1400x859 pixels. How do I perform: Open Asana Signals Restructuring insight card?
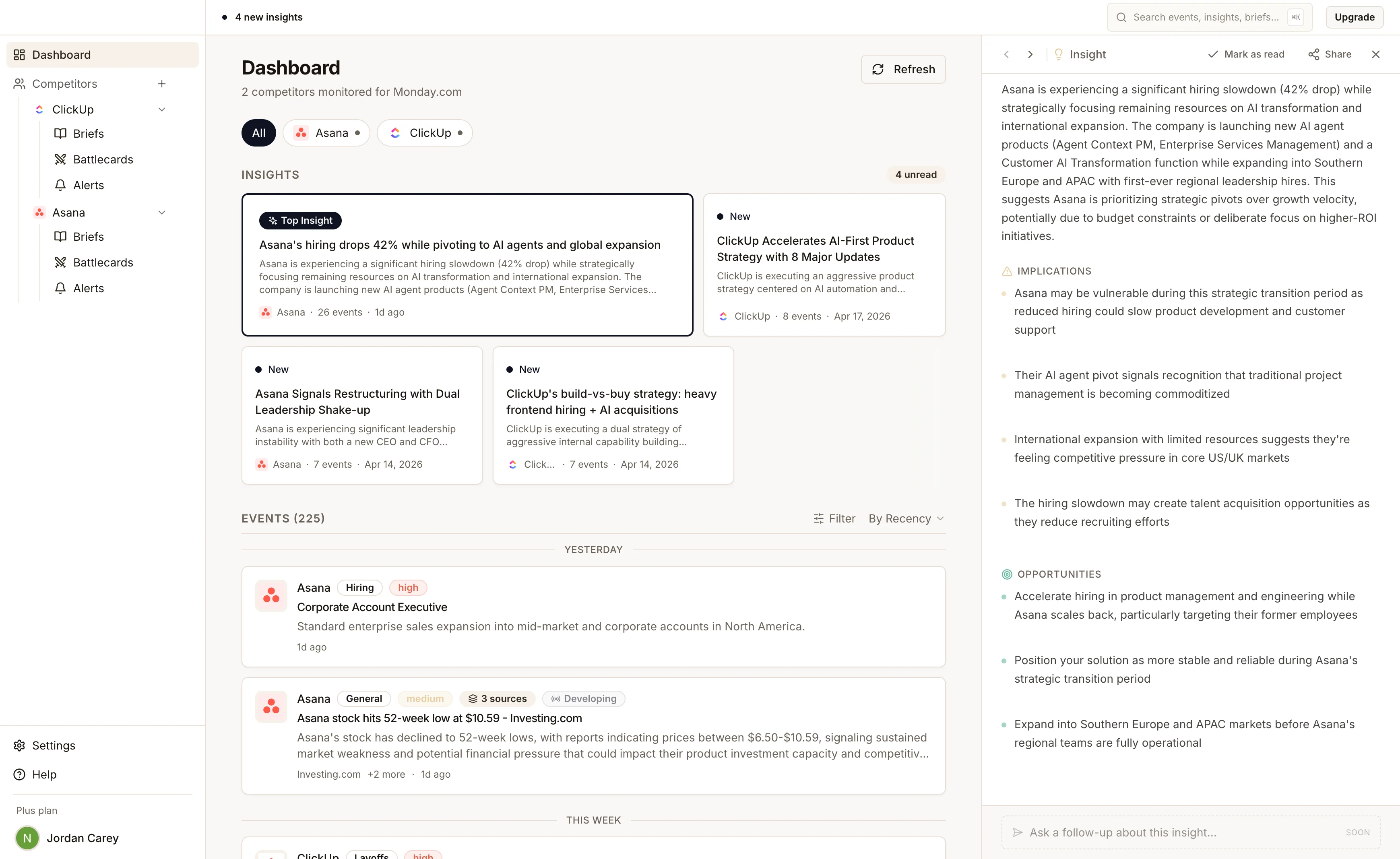(x=362, y=415)
